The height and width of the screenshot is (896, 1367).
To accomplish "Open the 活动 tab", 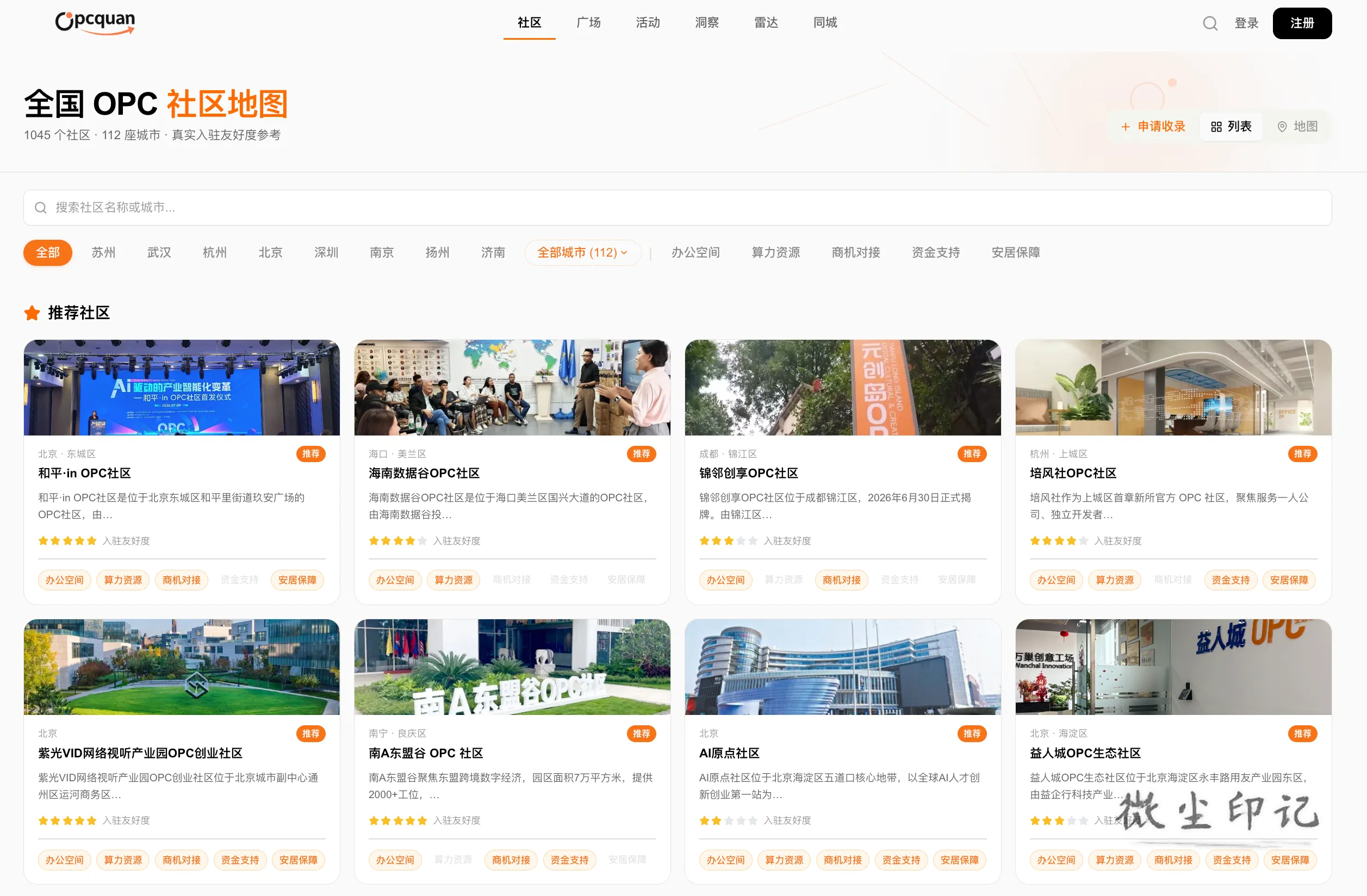I will pyautogui.click(x=647, y=22).
